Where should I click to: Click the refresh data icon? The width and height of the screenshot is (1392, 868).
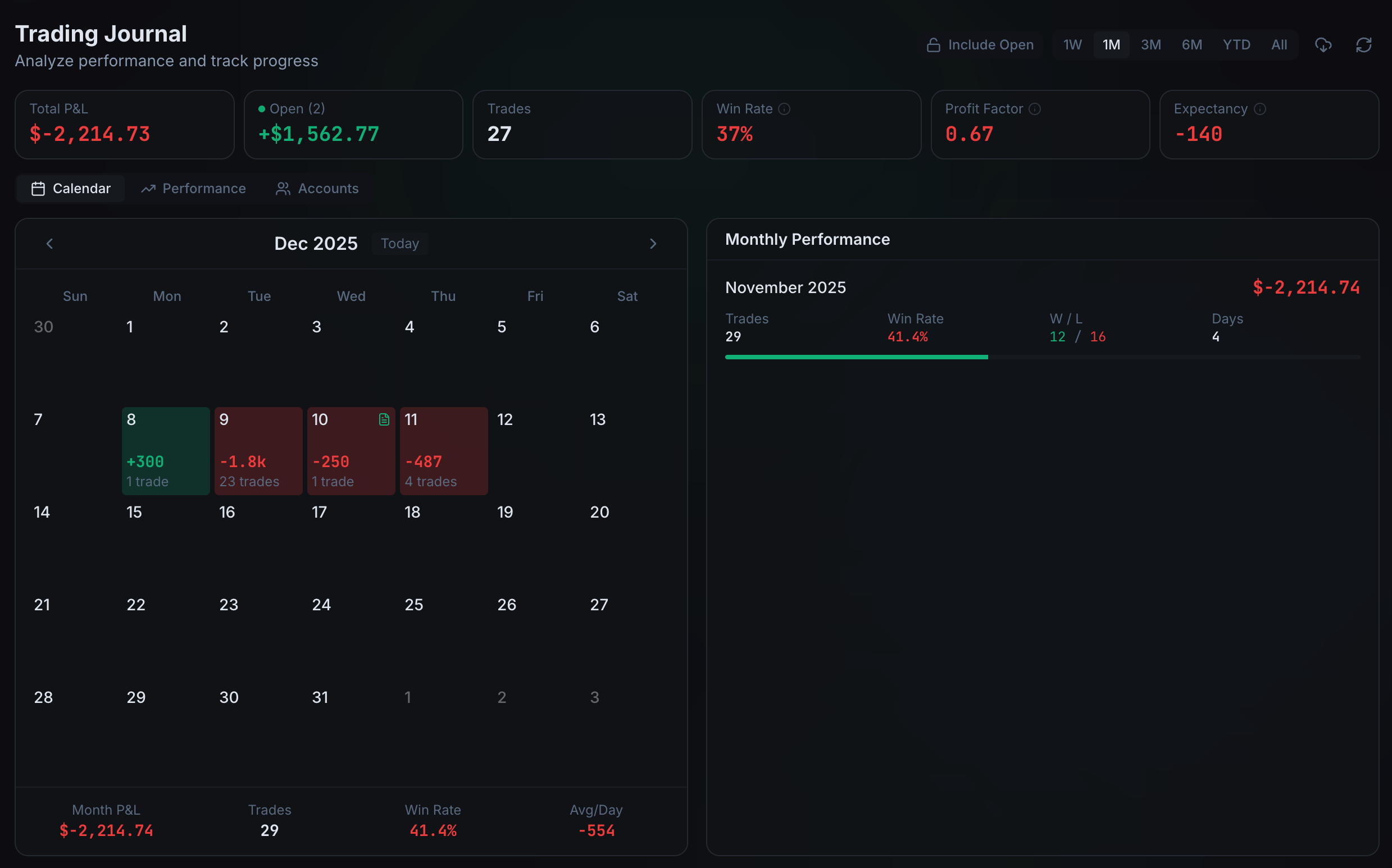(1364, 44)
